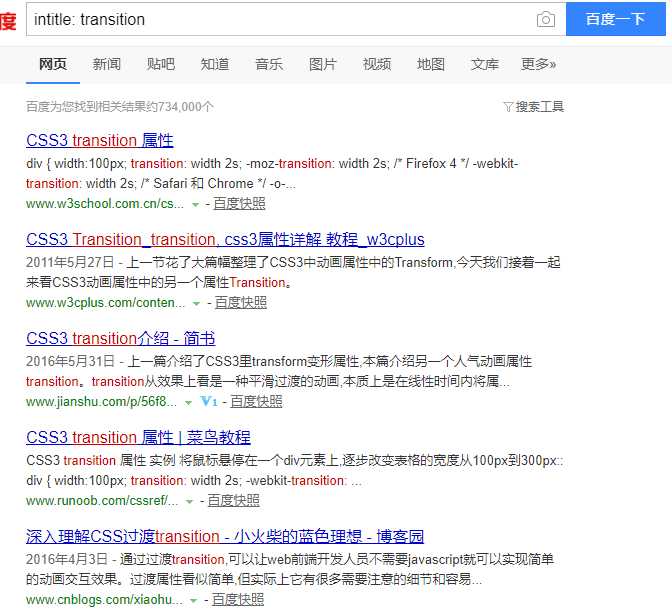The width and height of the screenshot is (672, 614).
Task: Click the date text 2016年4月3日
Action: 67,559
